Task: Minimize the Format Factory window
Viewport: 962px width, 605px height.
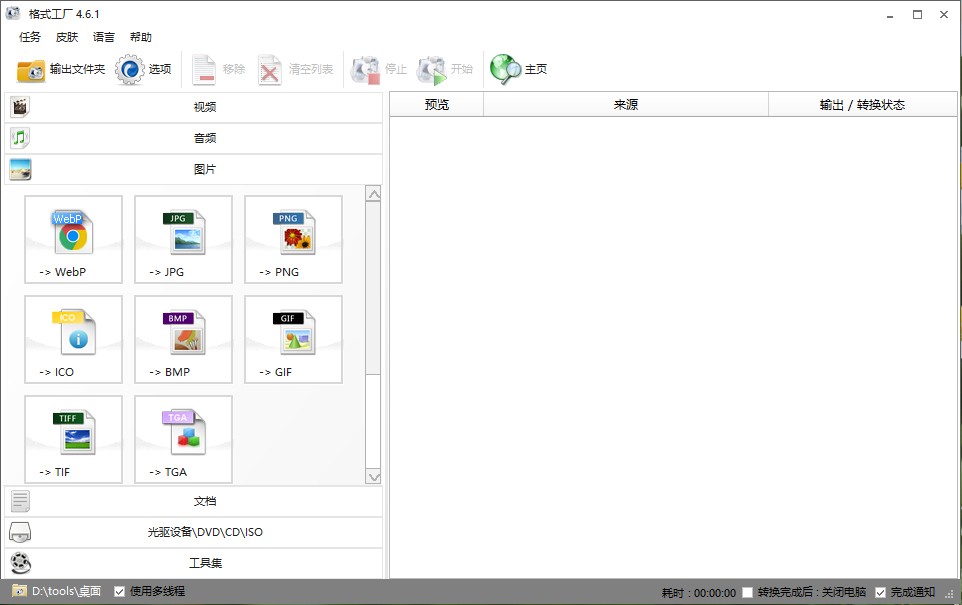Action: tap(890, 15)
